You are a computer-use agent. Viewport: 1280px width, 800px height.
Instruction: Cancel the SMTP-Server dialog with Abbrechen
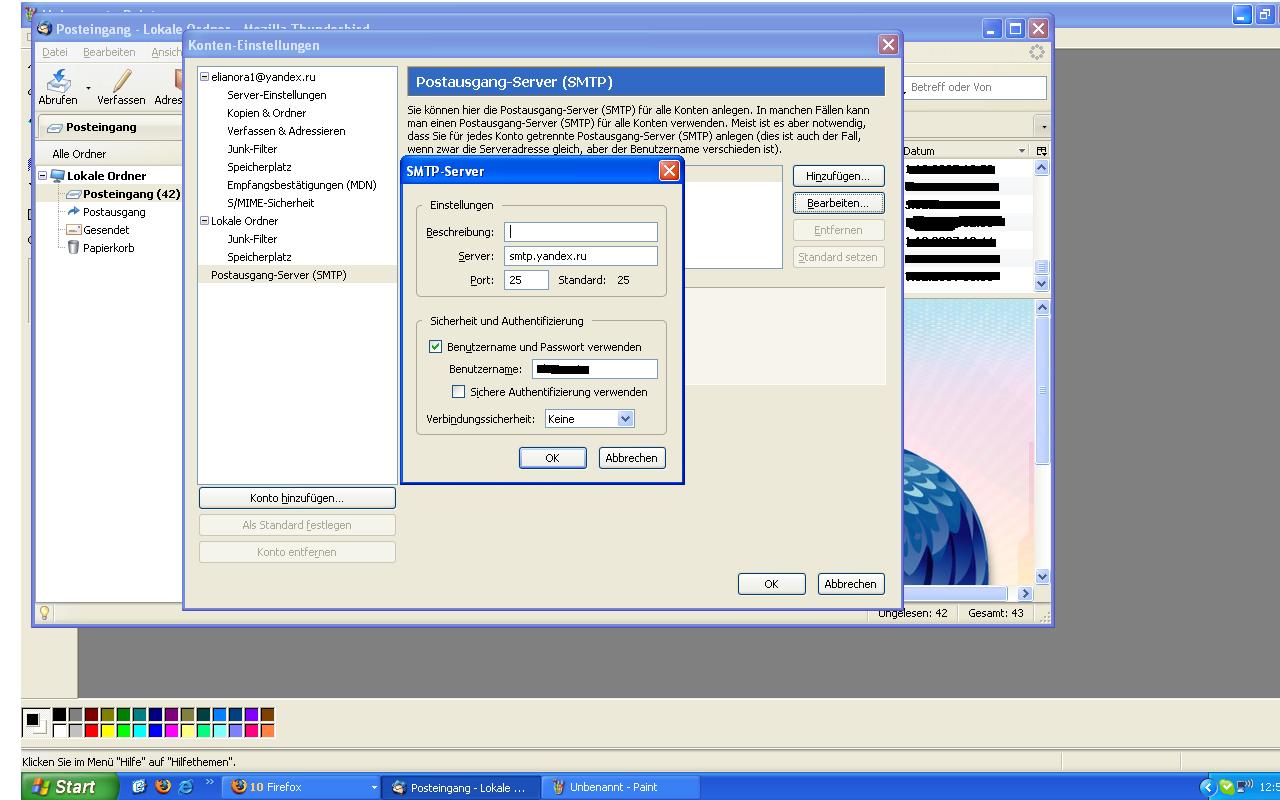tap(632, 458)
